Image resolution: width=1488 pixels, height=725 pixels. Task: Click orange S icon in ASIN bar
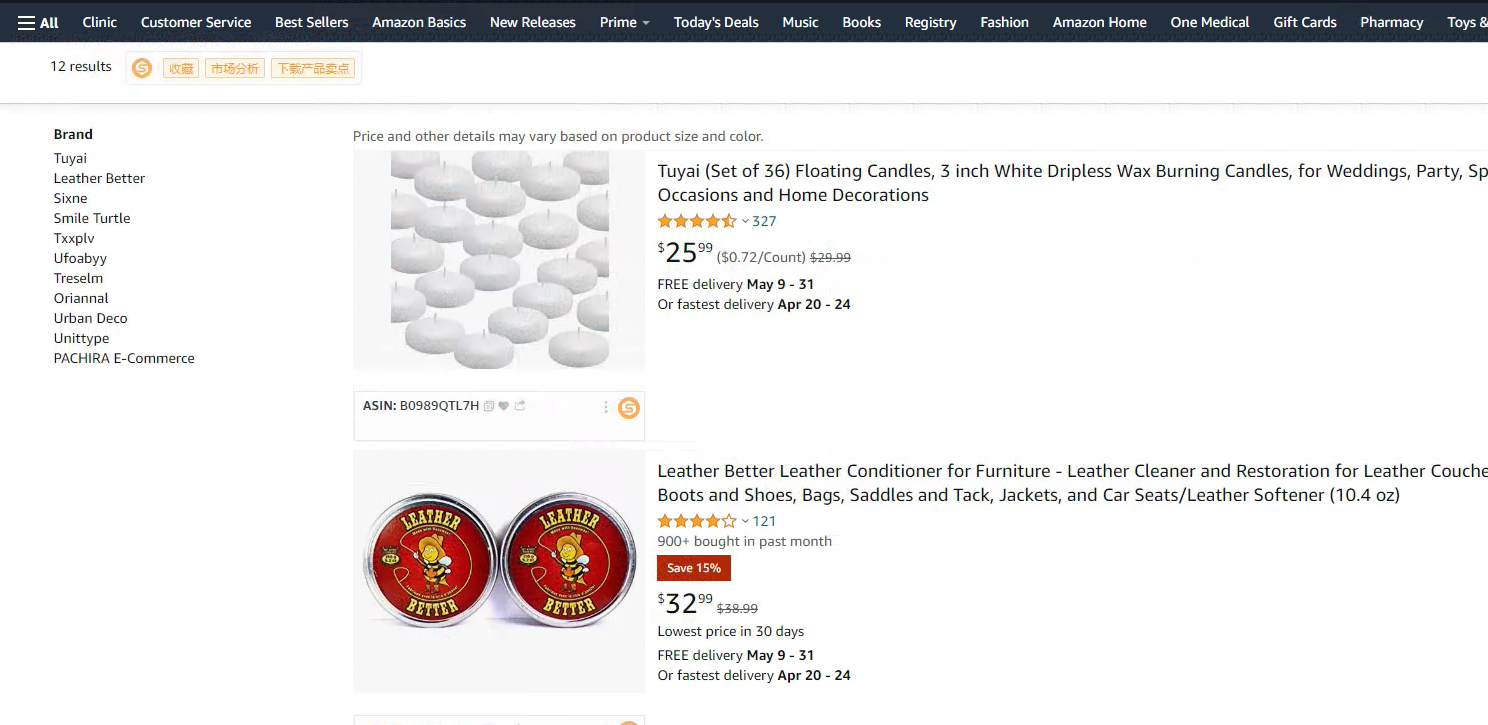coord(628,407)
